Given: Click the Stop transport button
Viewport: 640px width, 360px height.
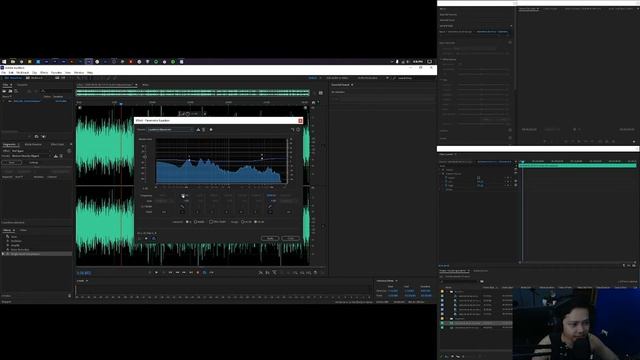Looking at the screenshot, I should pos(149,272).
